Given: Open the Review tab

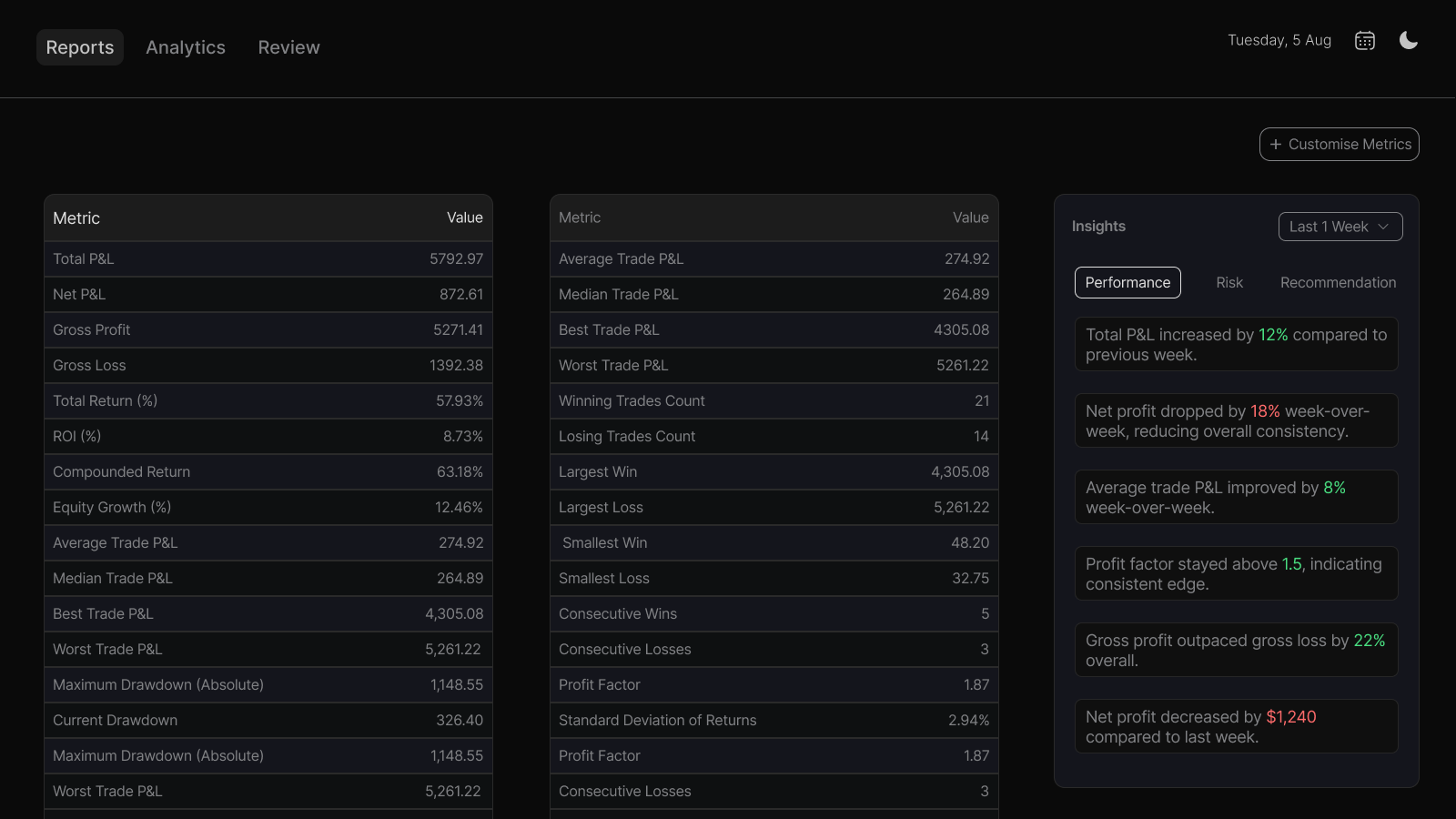Looking at the screenshot, I should (288, 47).
